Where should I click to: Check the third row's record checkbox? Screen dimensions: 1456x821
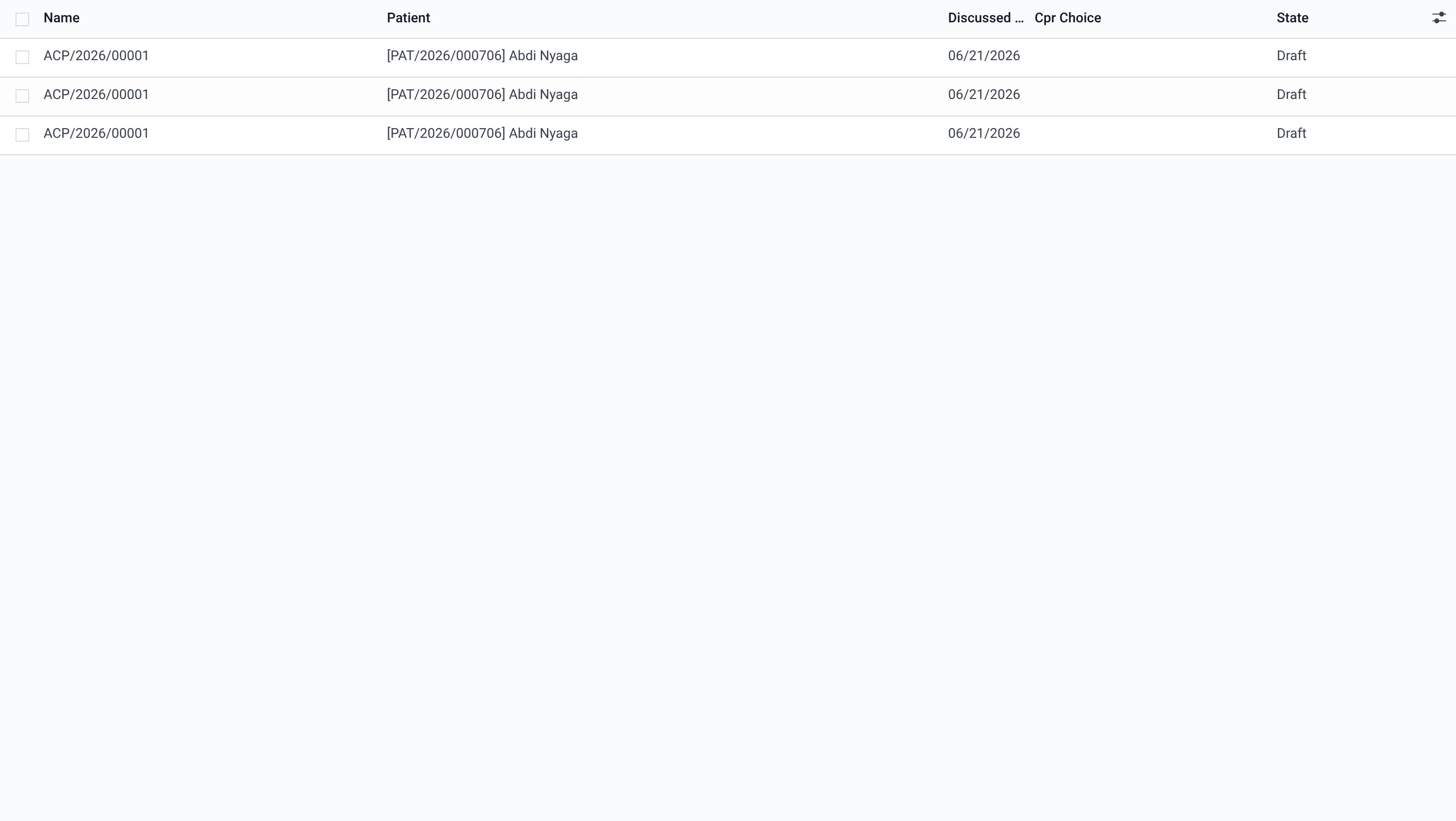click(x=22, y=135)
